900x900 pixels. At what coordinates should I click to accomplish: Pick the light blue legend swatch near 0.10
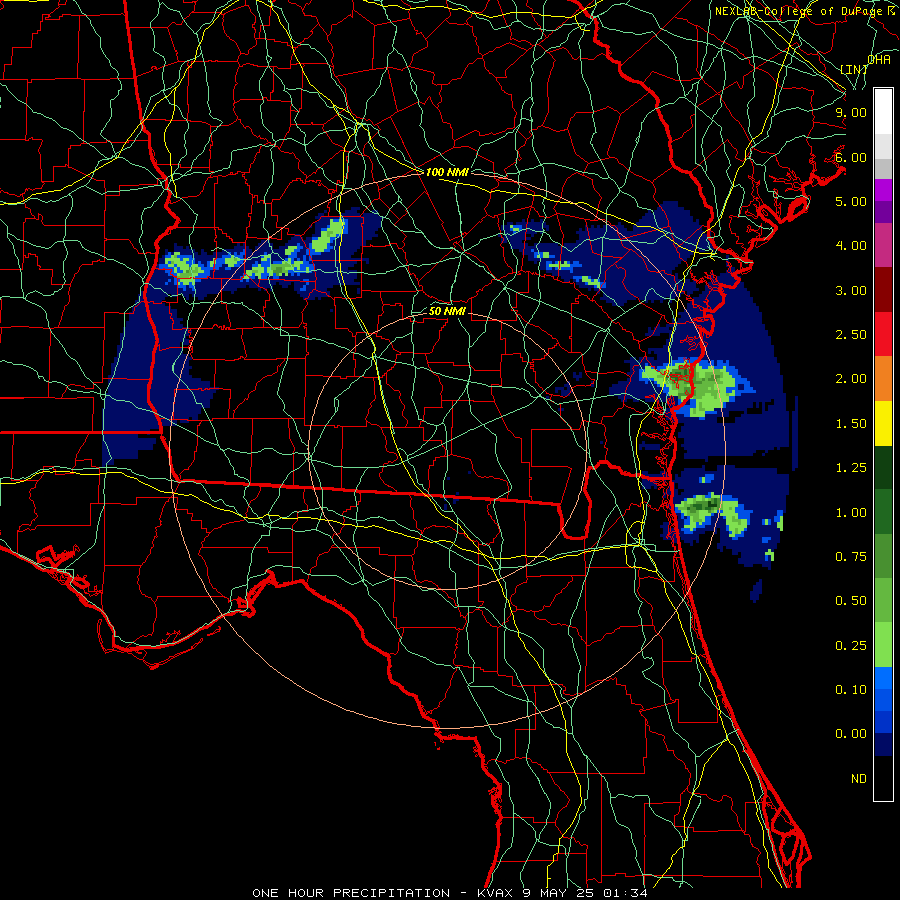pos(883,678)
